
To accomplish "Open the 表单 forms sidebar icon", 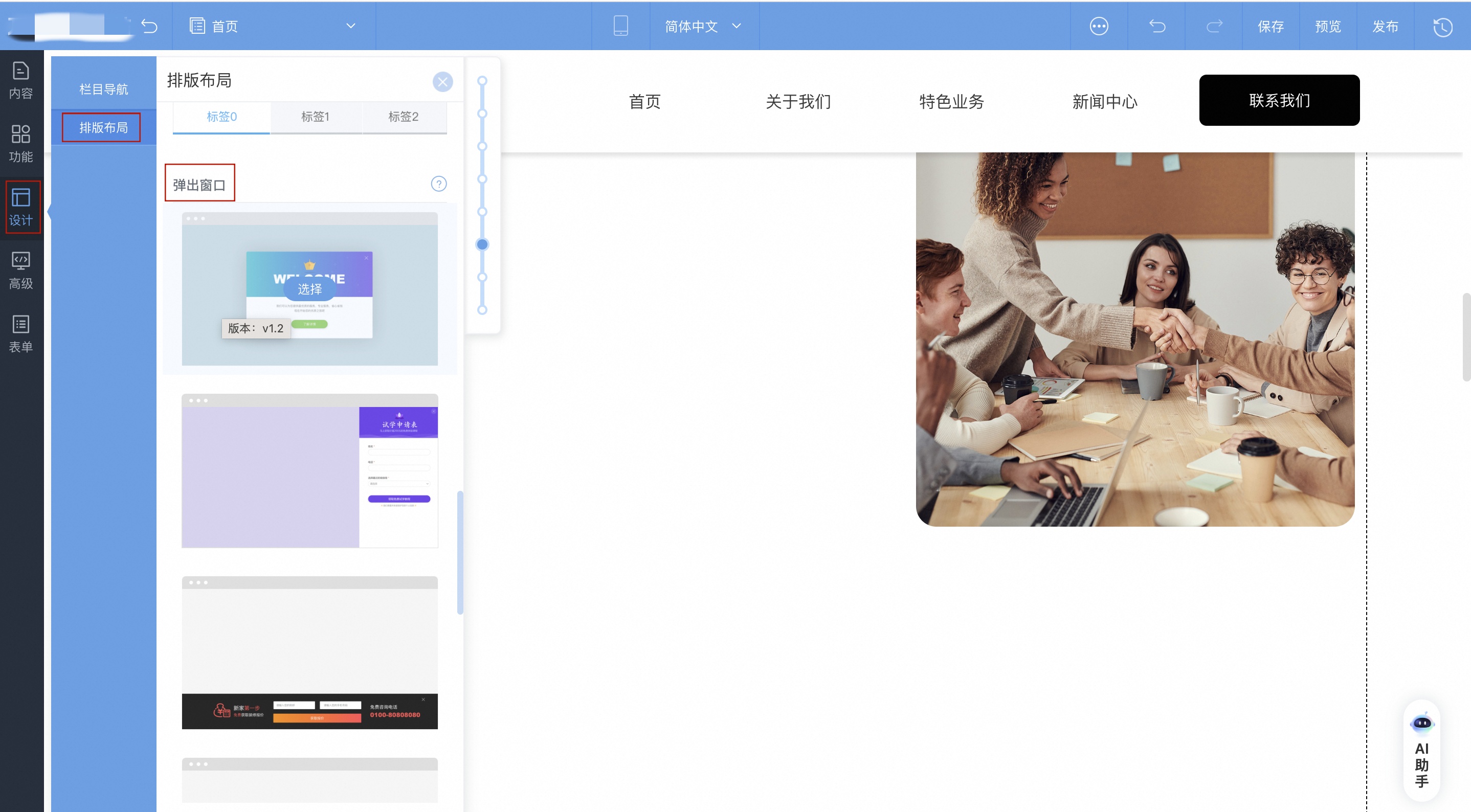I will click(20, 333).
